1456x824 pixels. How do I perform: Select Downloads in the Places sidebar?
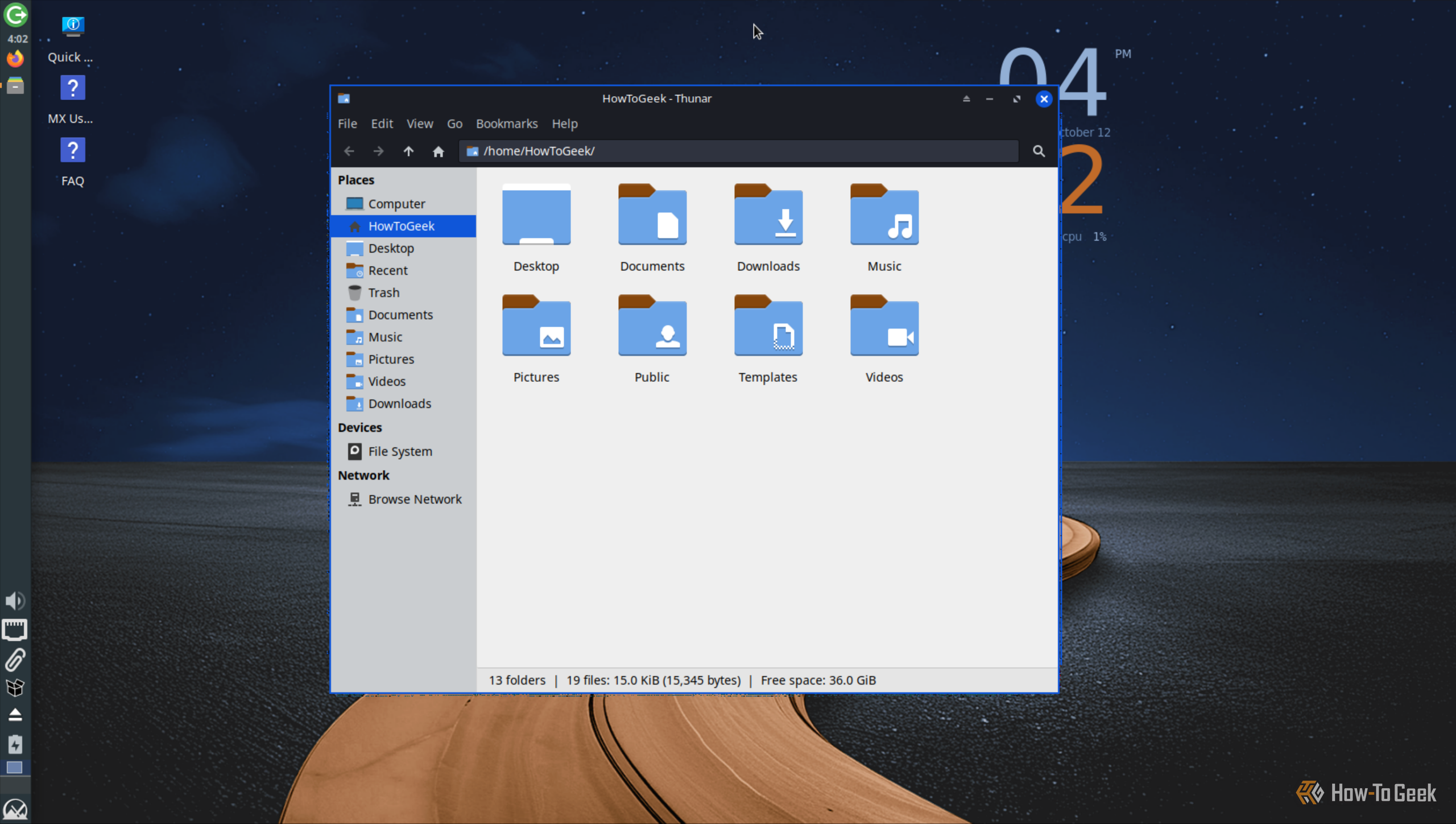403,403
